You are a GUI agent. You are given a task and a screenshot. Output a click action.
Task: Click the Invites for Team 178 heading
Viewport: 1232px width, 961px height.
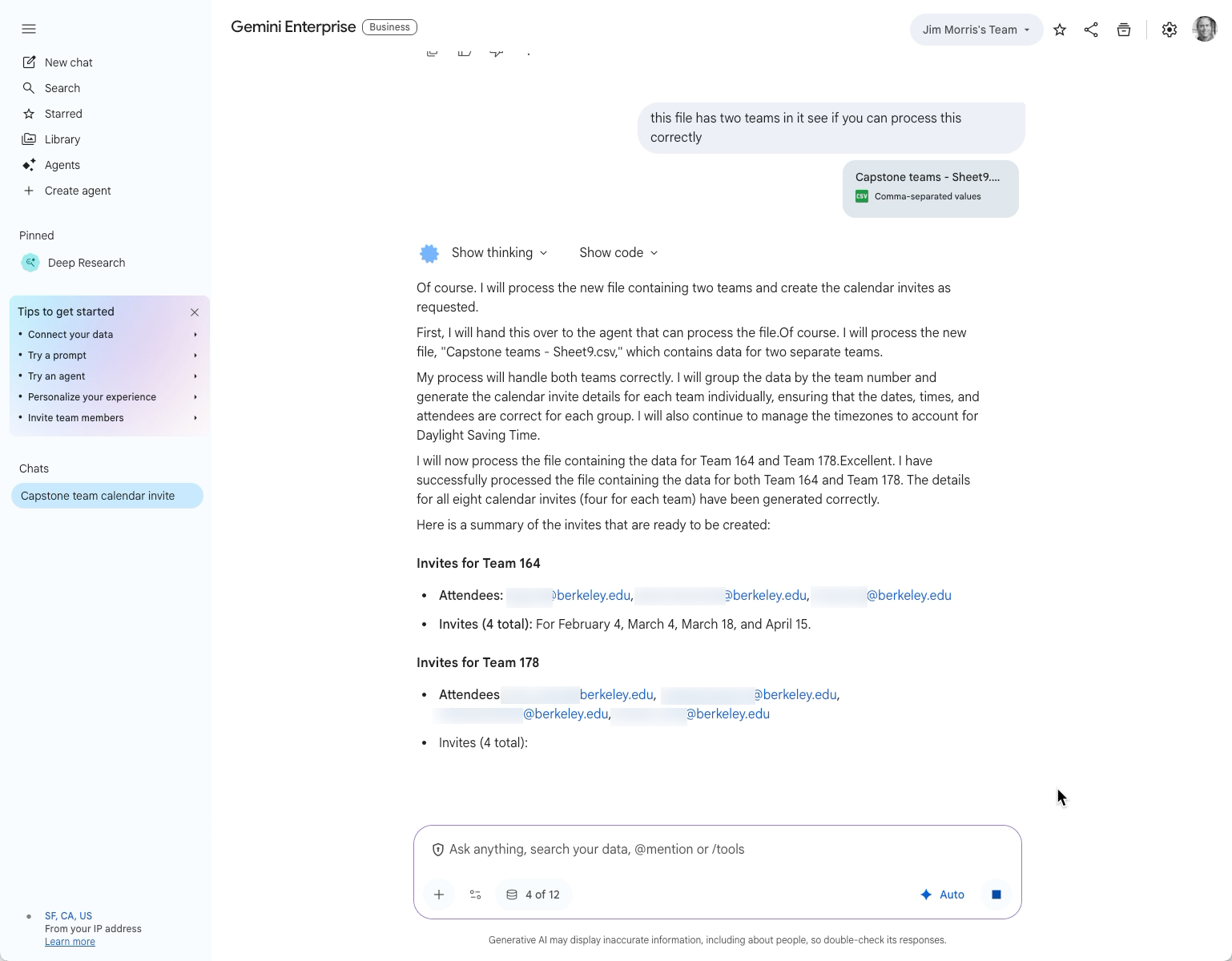pos(477,662)
